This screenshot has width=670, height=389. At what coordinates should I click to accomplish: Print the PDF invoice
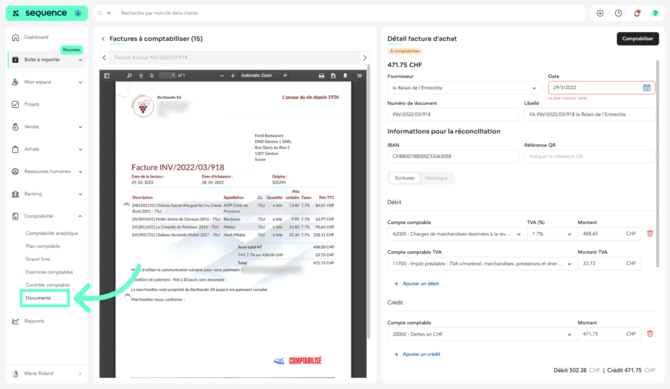(321, 76)
